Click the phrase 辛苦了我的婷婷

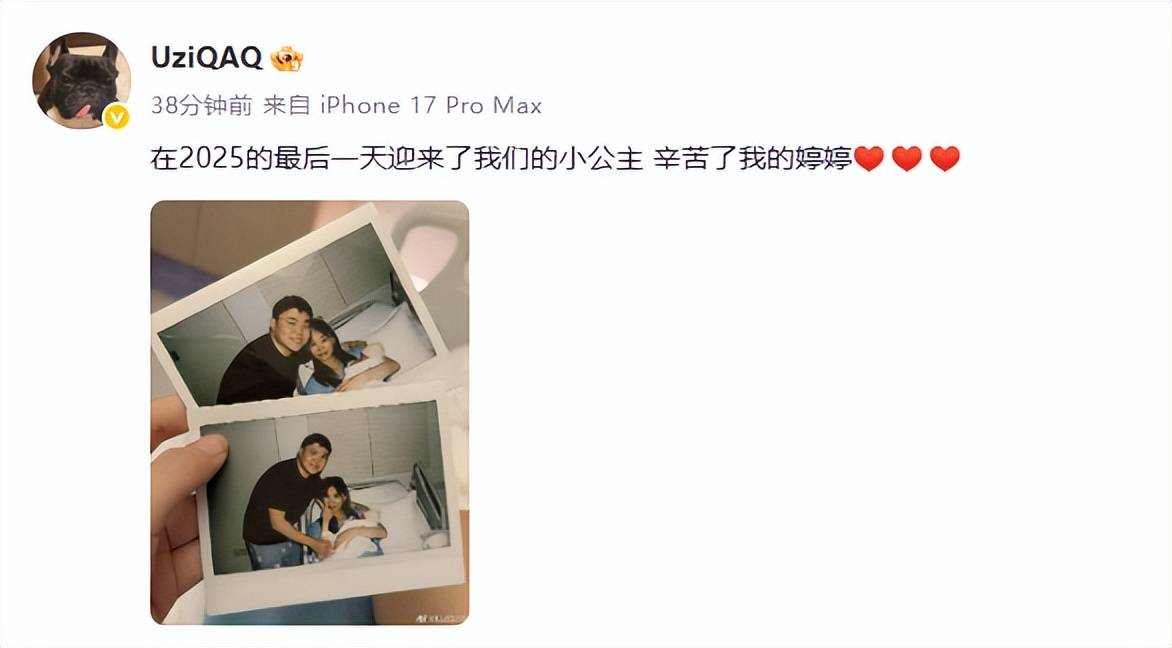[x=753, y=159]
